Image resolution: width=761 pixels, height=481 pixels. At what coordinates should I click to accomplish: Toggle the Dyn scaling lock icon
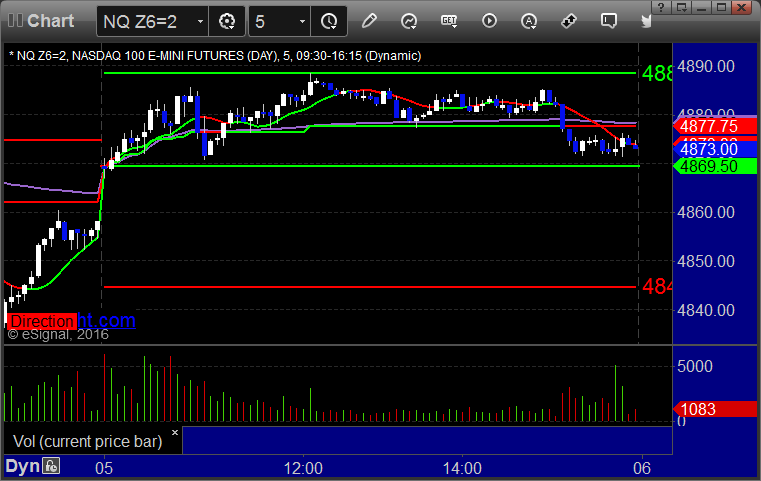(50, 466)
